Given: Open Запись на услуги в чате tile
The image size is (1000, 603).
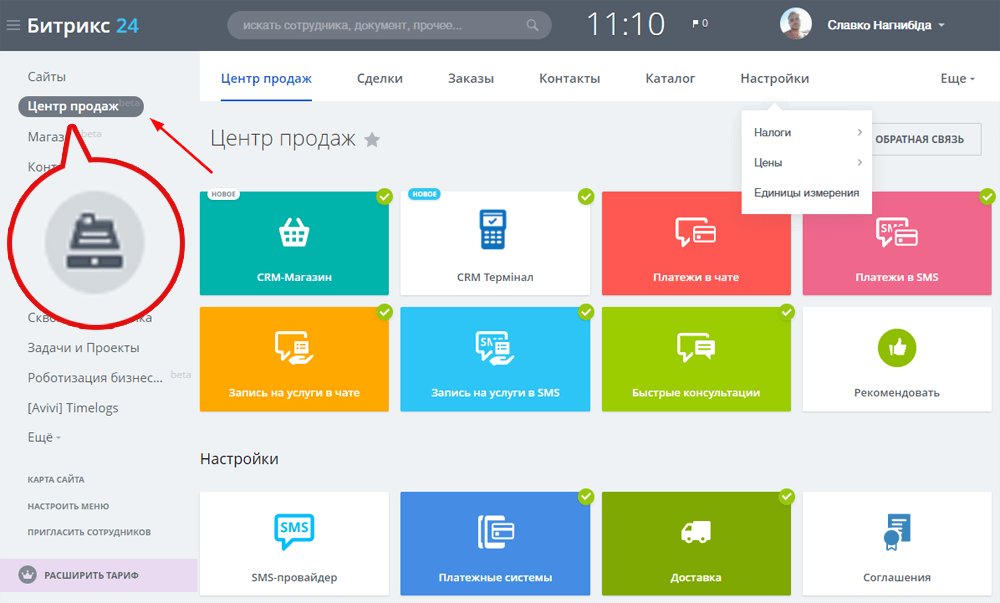Looking at the screenshot, I should (x=294, y=359).
